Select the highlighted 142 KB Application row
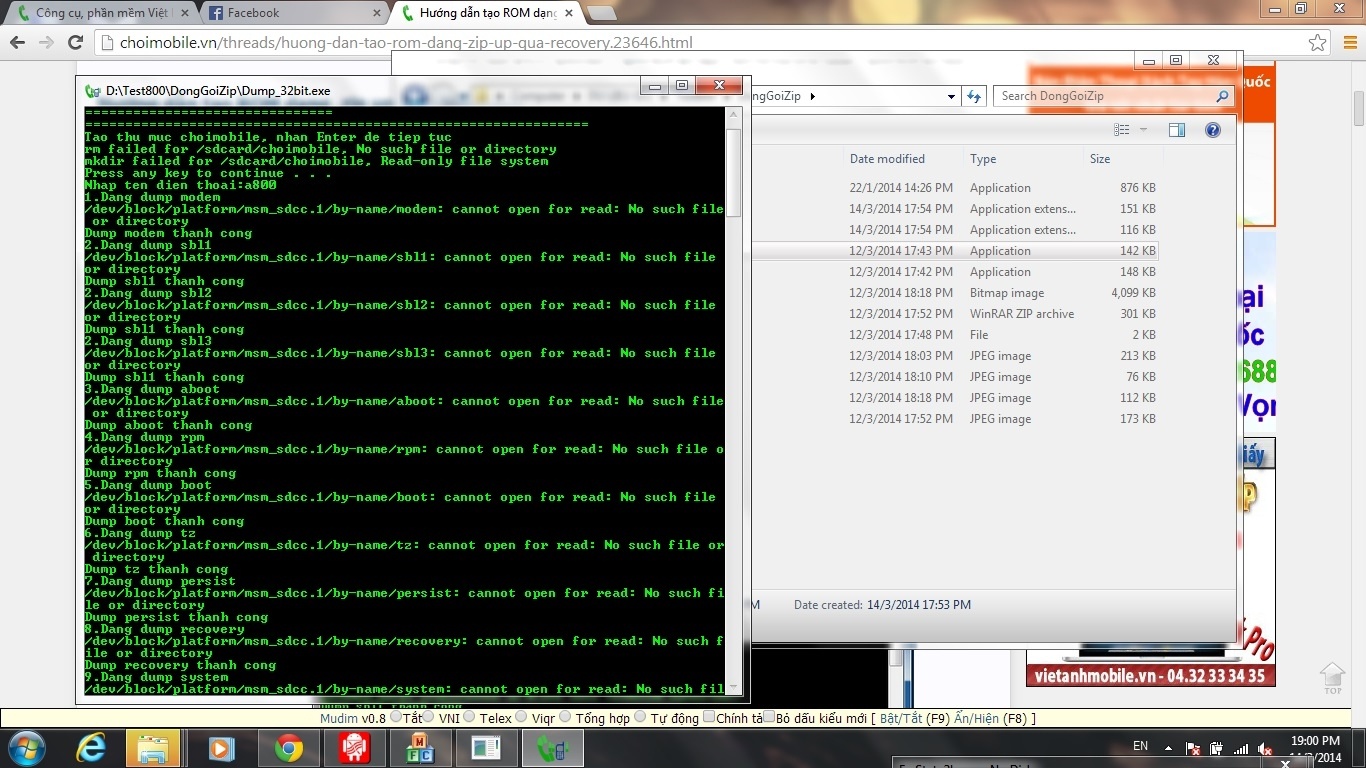The width and height of the screenshot is (1366, 768). coord(954,251)
